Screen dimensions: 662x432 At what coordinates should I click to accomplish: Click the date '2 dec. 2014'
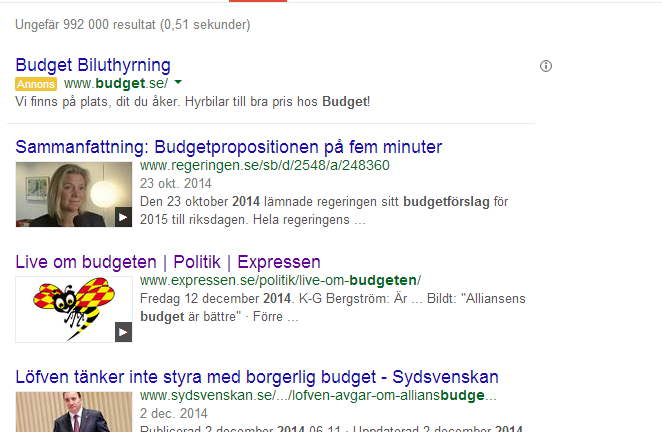[x=174, y=413]
